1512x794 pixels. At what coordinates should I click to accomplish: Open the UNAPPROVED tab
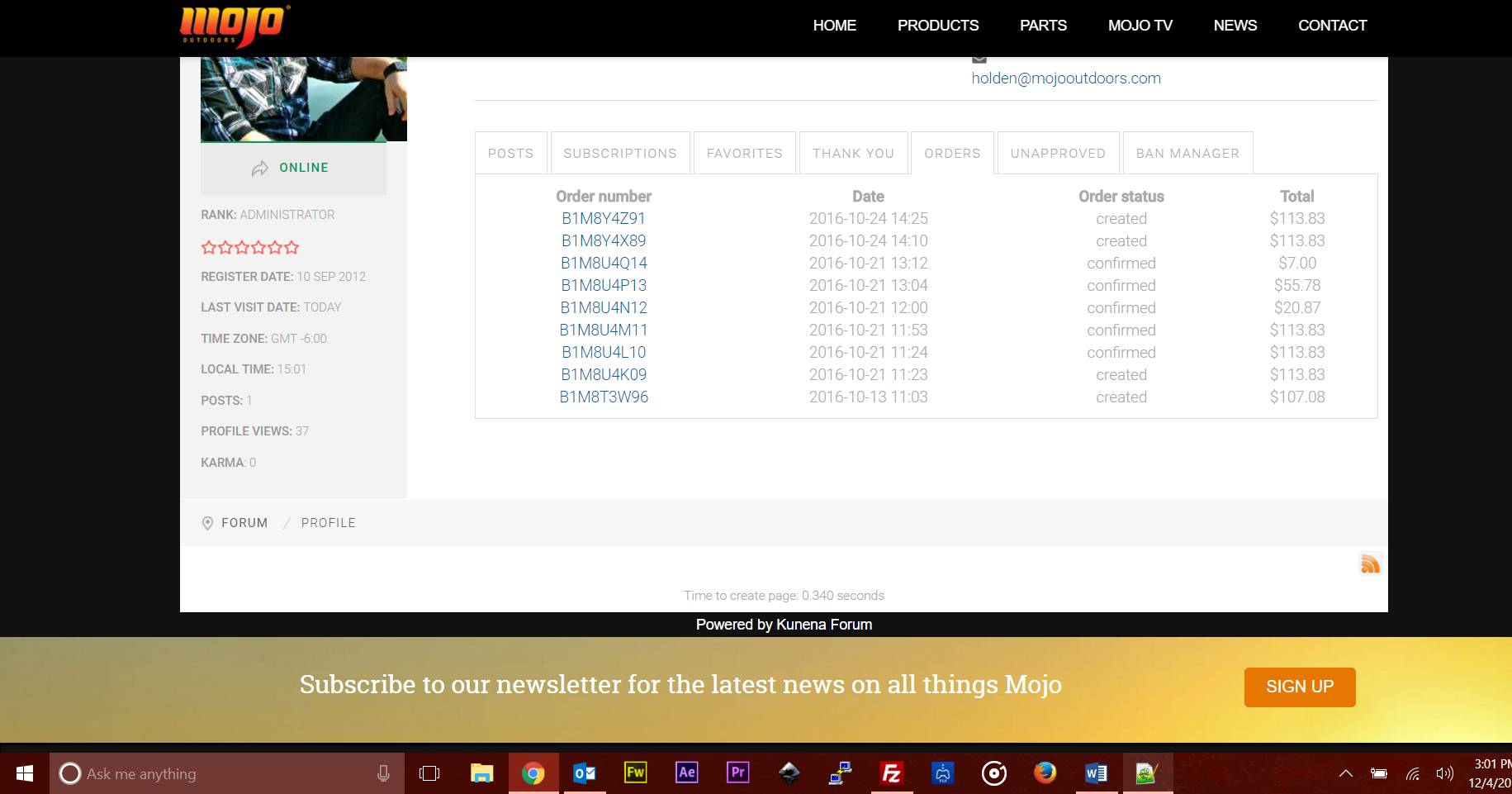click(1059, 153)
